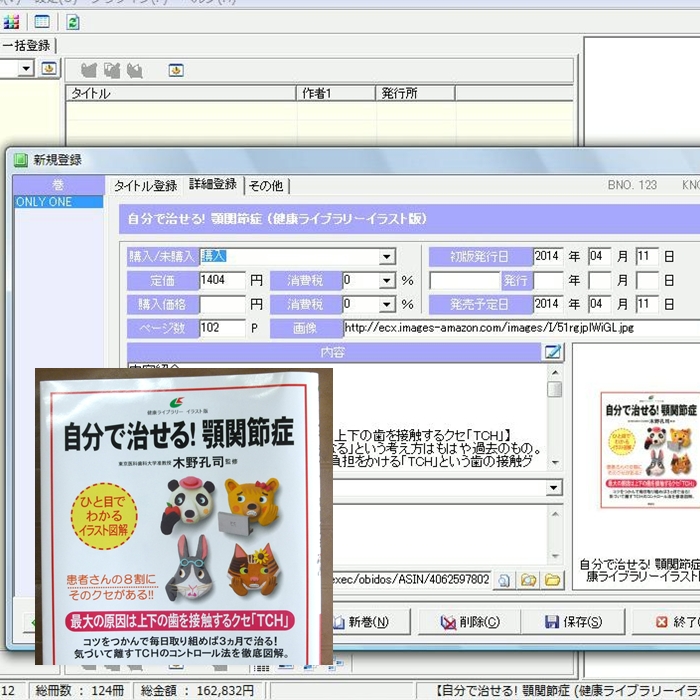Click the 発行所 column header
Image resolution: width=700 pixels, height=700 pixels.
(x=415, y=93)
